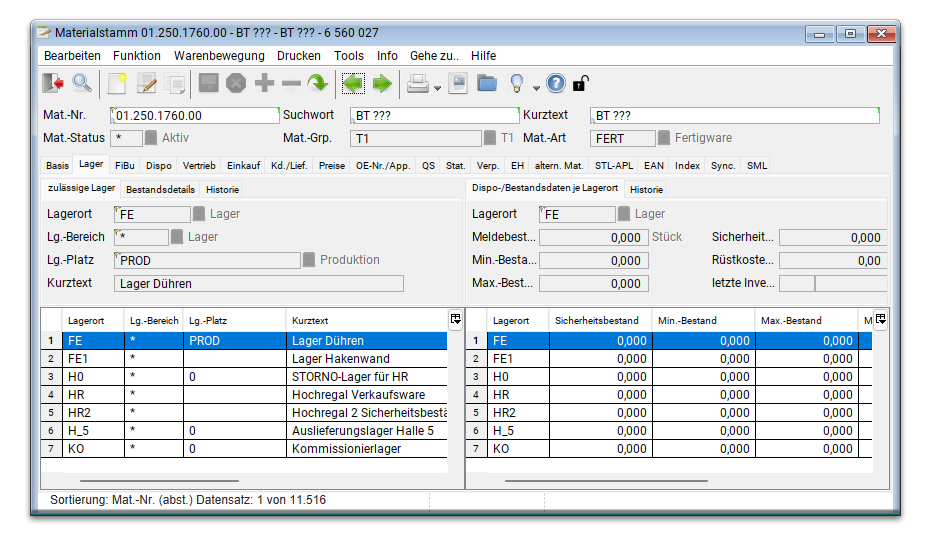Select the 'Auslieferungslager Halle 5' row

[244, 431]
